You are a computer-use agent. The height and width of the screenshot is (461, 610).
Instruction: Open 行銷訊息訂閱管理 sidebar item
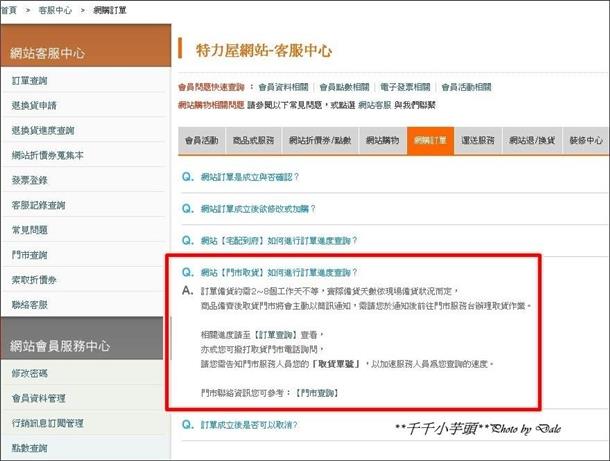[x=47, y=423]
